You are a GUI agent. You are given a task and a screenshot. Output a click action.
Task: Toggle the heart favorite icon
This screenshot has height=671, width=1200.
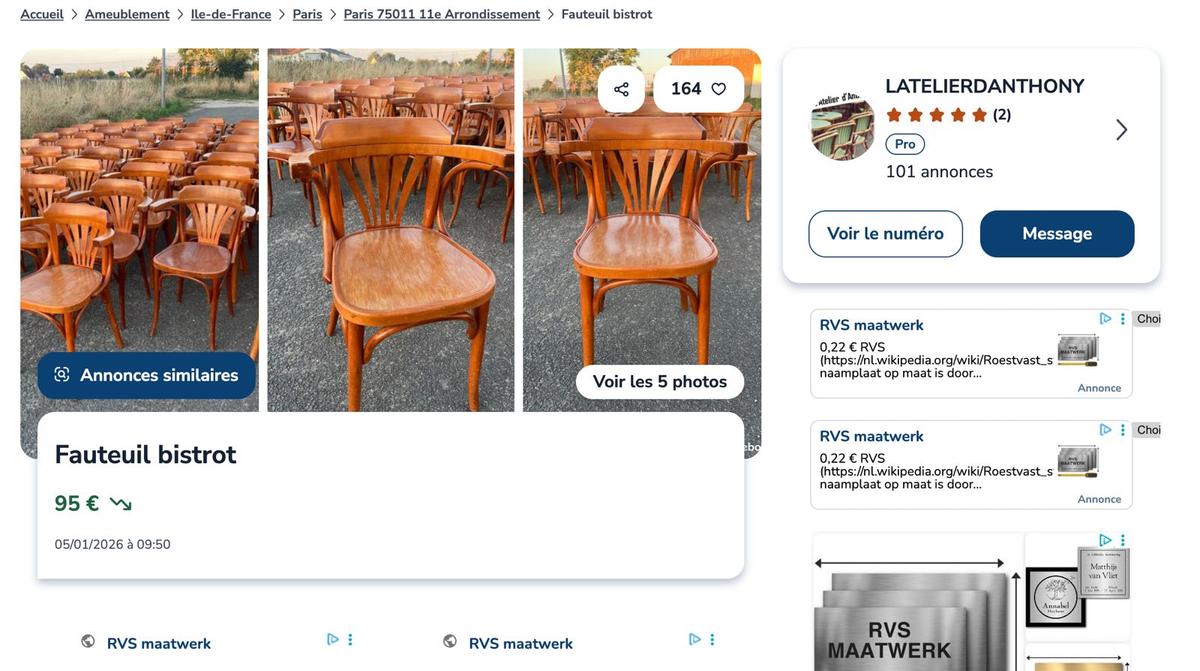point(718,89)
